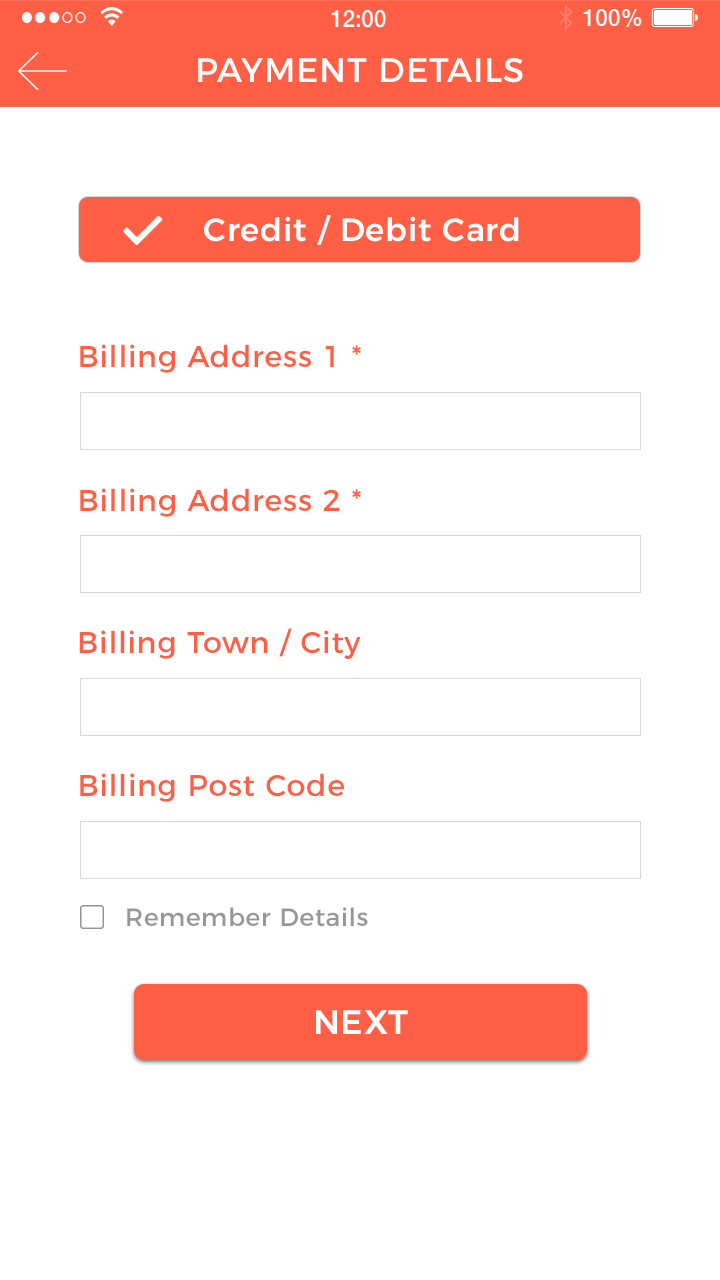Tap the Bluetooth status icon
Viewport: 720px width, 1280px height.
pyautogui.click(x=565, y=17)
